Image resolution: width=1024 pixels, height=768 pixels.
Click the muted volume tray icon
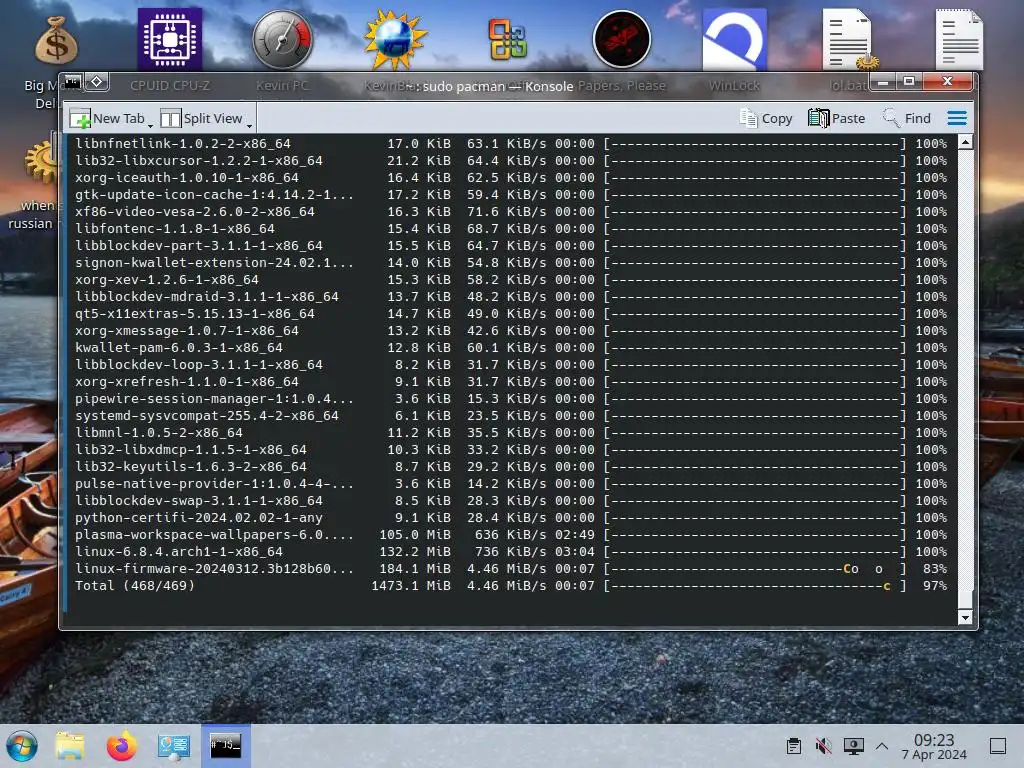click(824, 746)
